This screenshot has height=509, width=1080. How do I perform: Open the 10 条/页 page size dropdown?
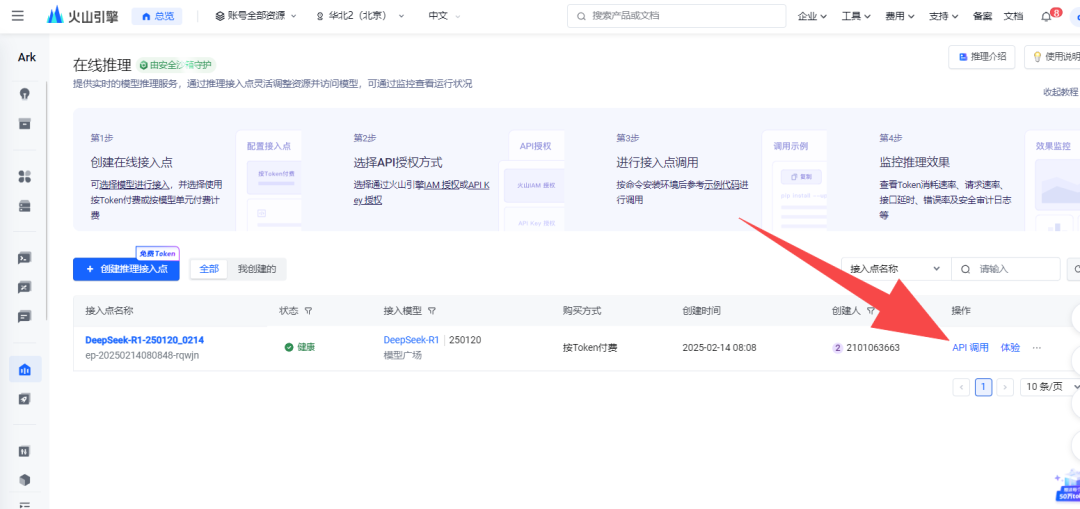1049,387
